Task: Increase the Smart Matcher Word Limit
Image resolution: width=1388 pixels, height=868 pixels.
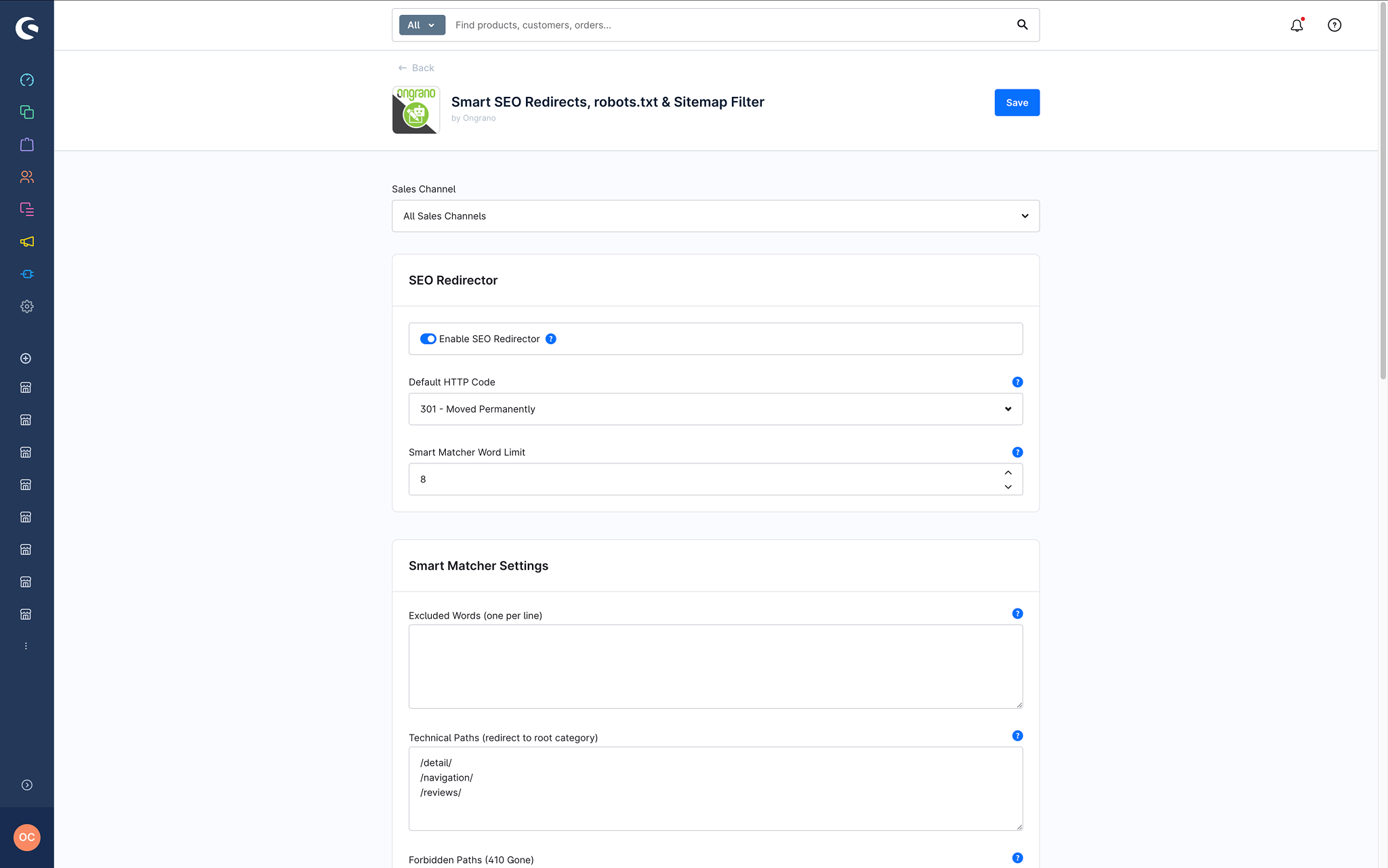Action: point(1008,472)
